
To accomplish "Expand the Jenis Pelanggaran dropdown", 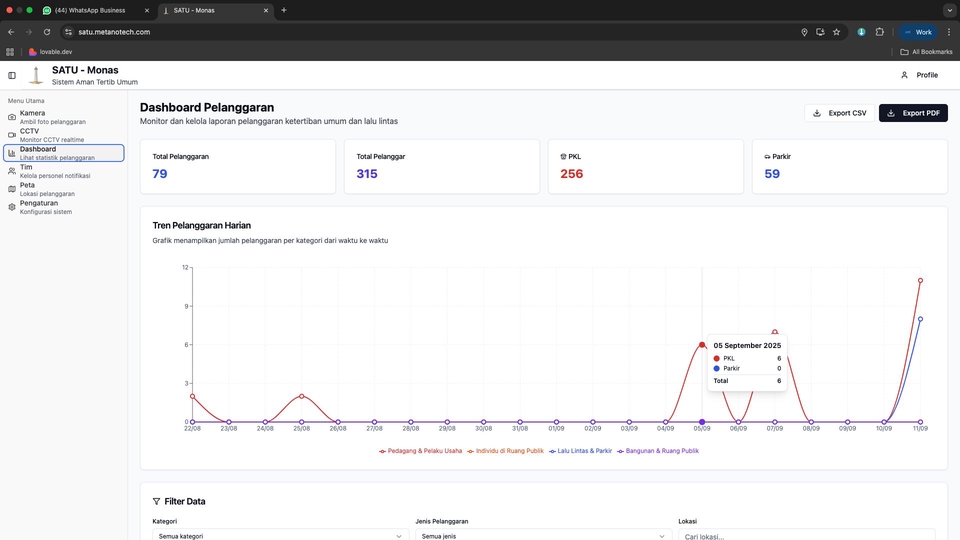I will [x=541, y=536].
